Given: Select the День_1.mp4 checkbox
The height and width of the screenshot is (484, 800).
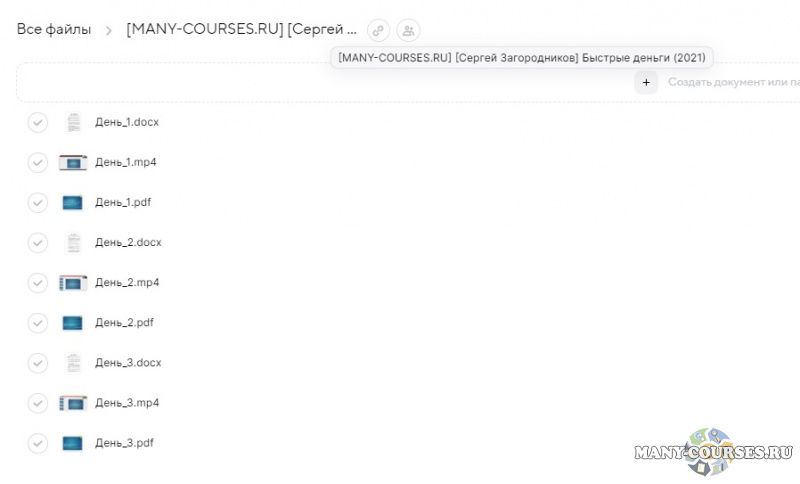Looking at the screenshot, I should pos(38,162).
